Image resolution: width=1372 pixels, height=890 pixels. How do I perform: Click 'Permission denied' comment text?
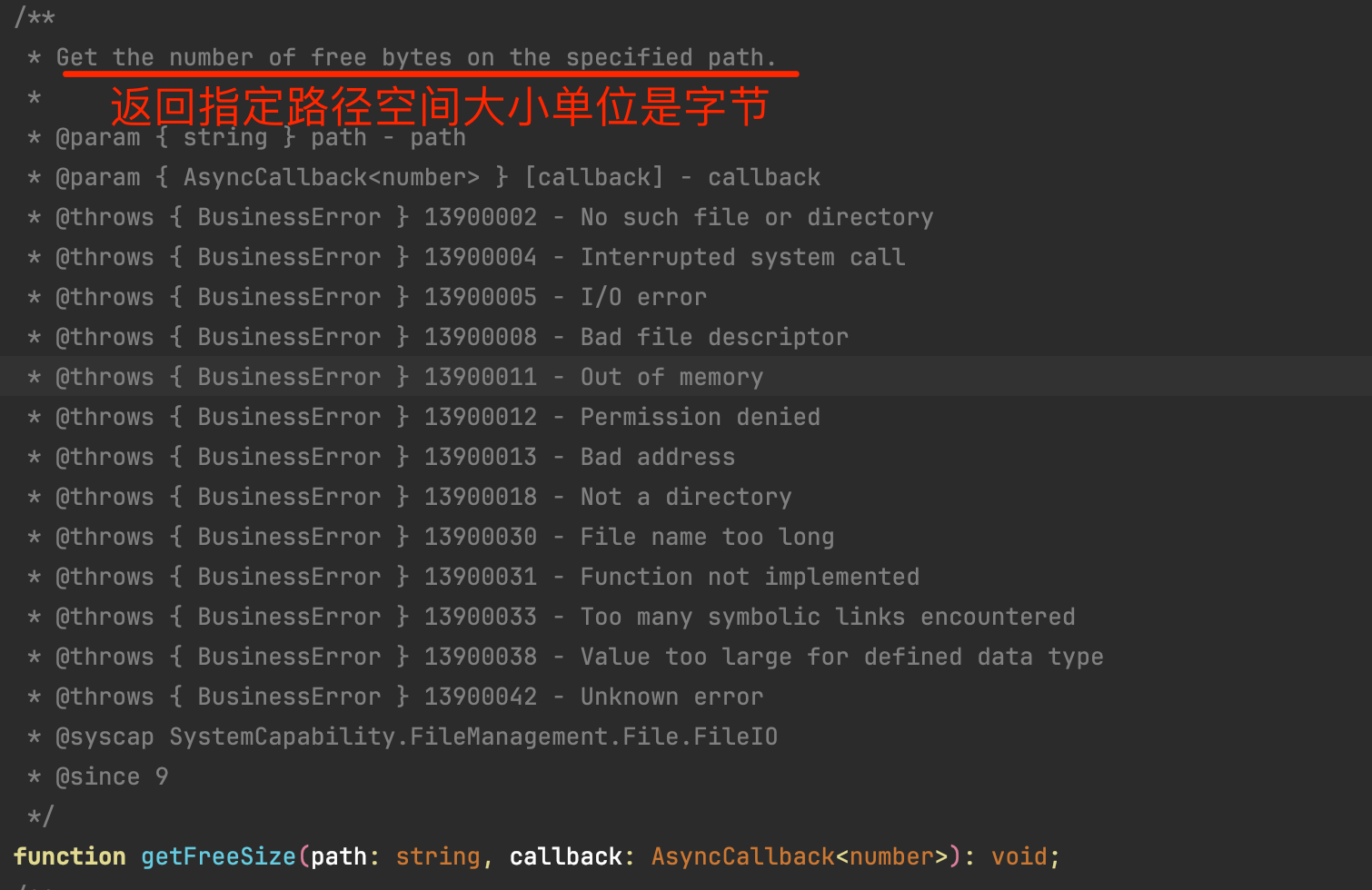(701, 417)
